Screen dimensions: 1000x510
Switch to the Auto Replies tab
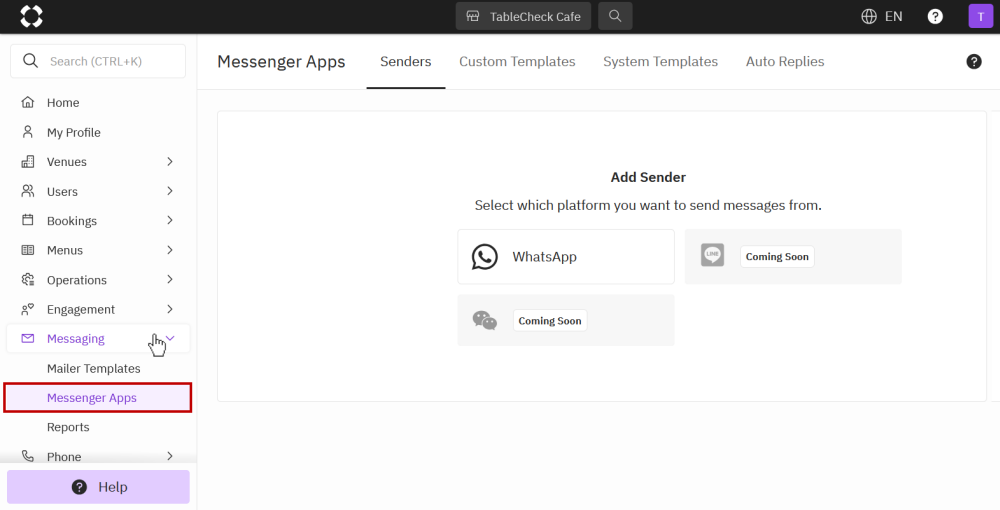tap(785, 61)
